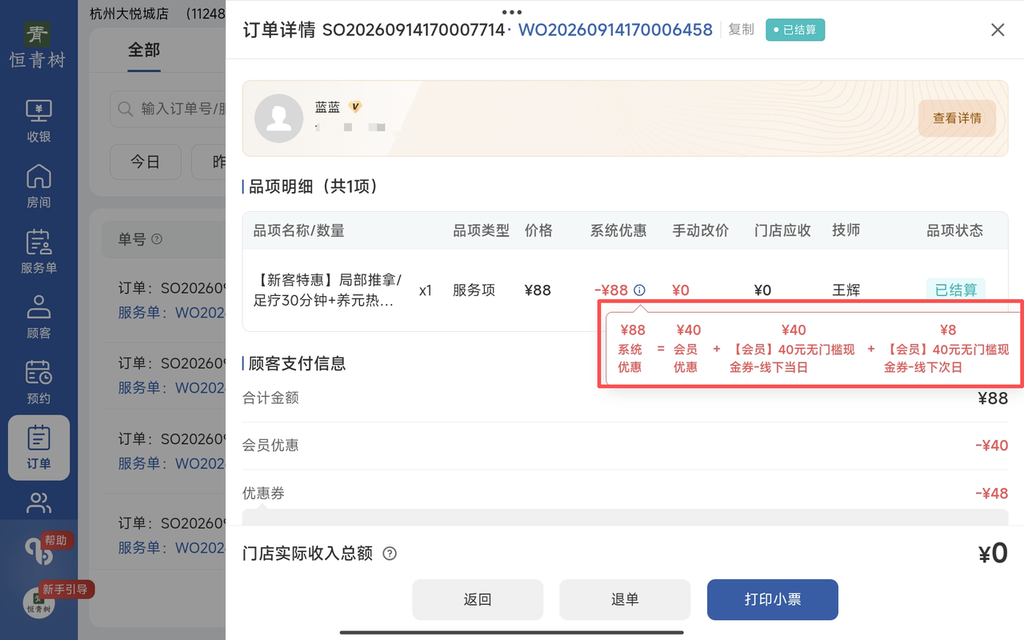1024x640 pixels.
Task: Click the 门店应收 column header
Action: [782, 231]
